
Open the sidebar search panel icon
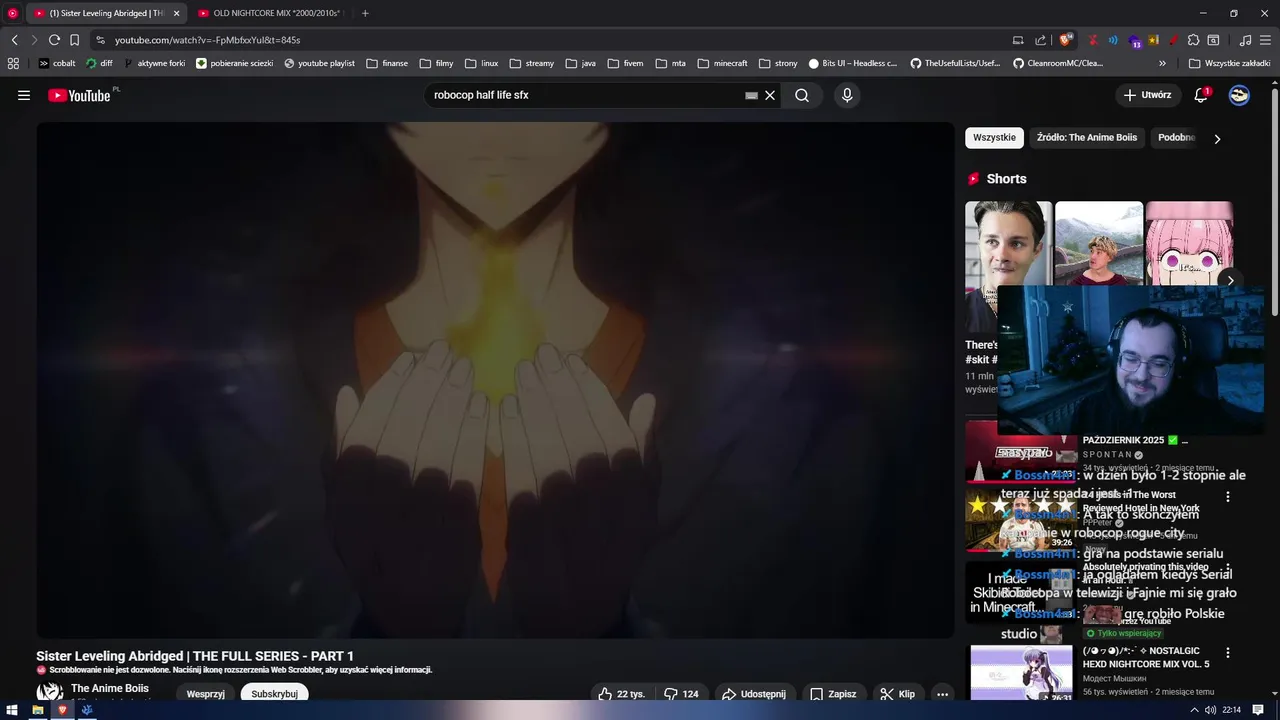coord(1213,40)
